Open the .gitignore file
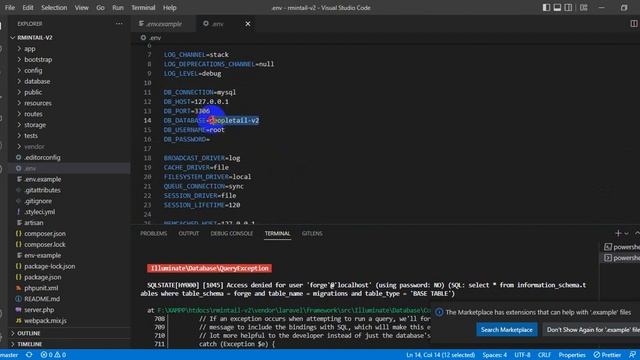Viewport: 640px width, 360px height. point(38,201)
